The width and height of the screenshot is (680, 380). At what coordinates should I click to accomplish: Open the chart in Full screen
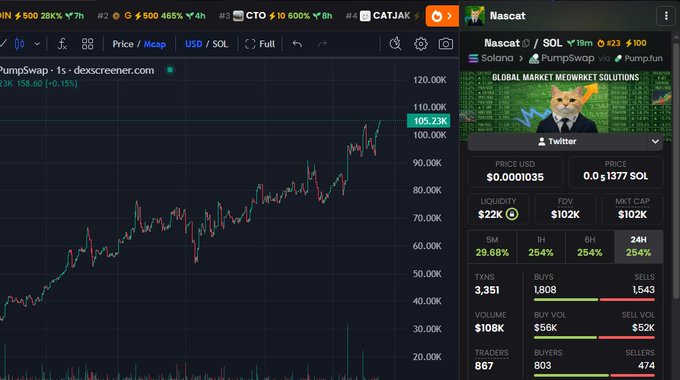(x=260, y=44)
